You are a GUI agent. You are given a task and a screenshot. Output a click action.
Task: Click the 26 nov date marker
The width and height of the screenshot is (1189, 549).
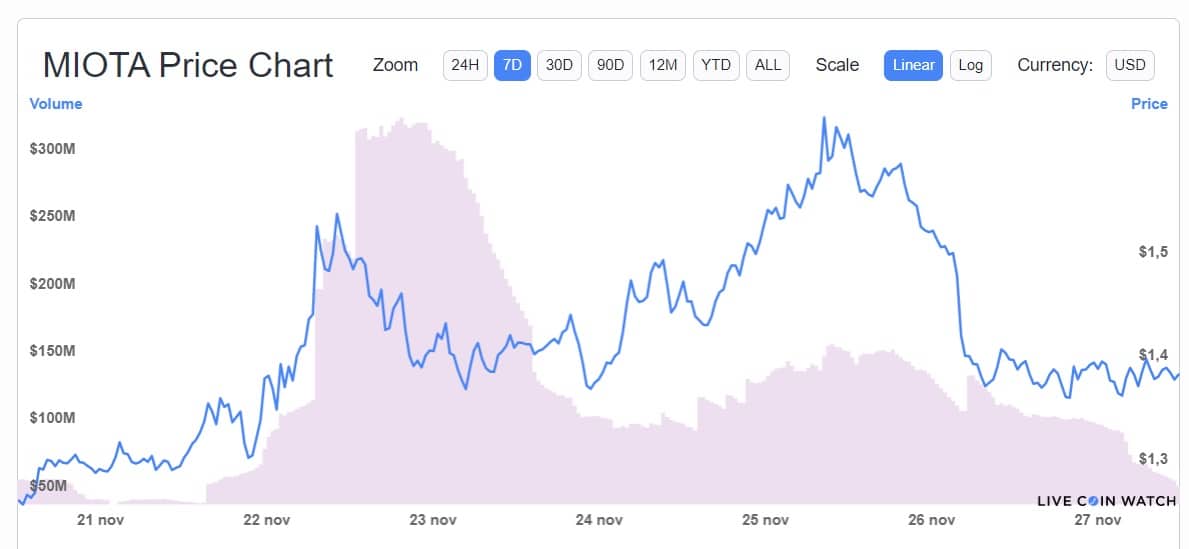pos(931,520)
